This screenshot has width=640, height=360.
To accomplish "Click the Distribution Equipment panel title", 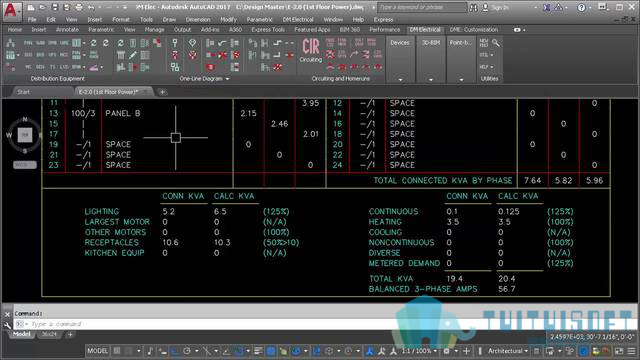I will 58,78.
